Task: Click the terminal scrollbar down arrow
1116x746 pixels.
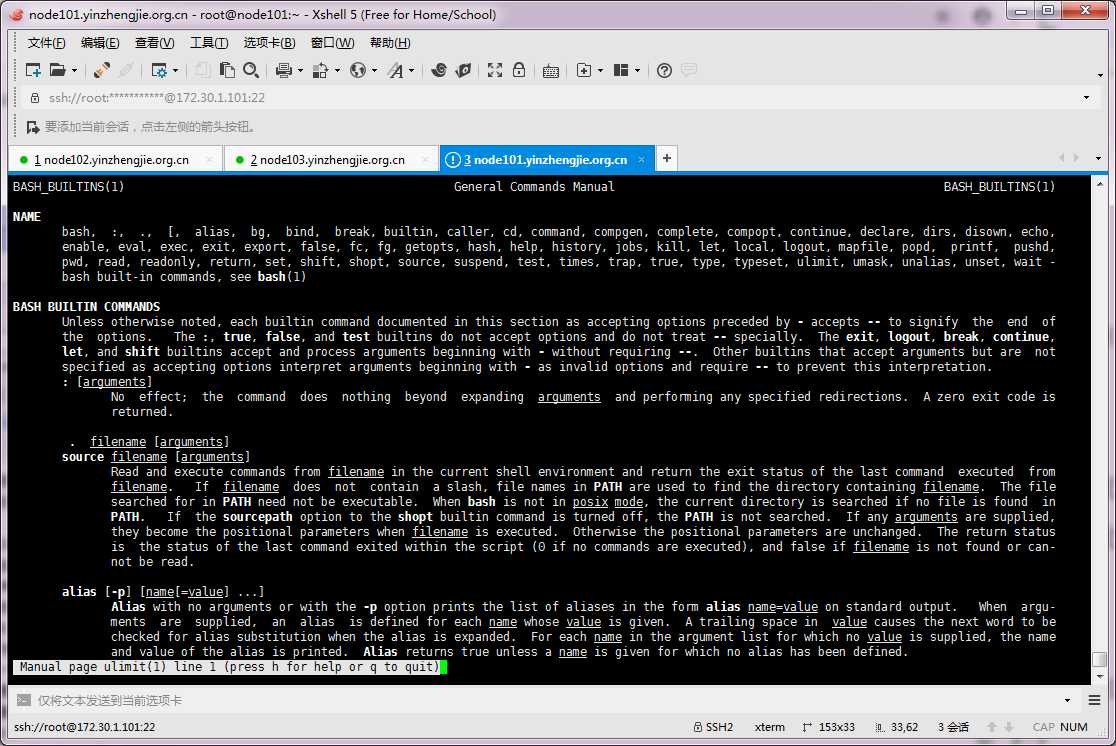Action: pyautogui.click(x=1100, y=676)
